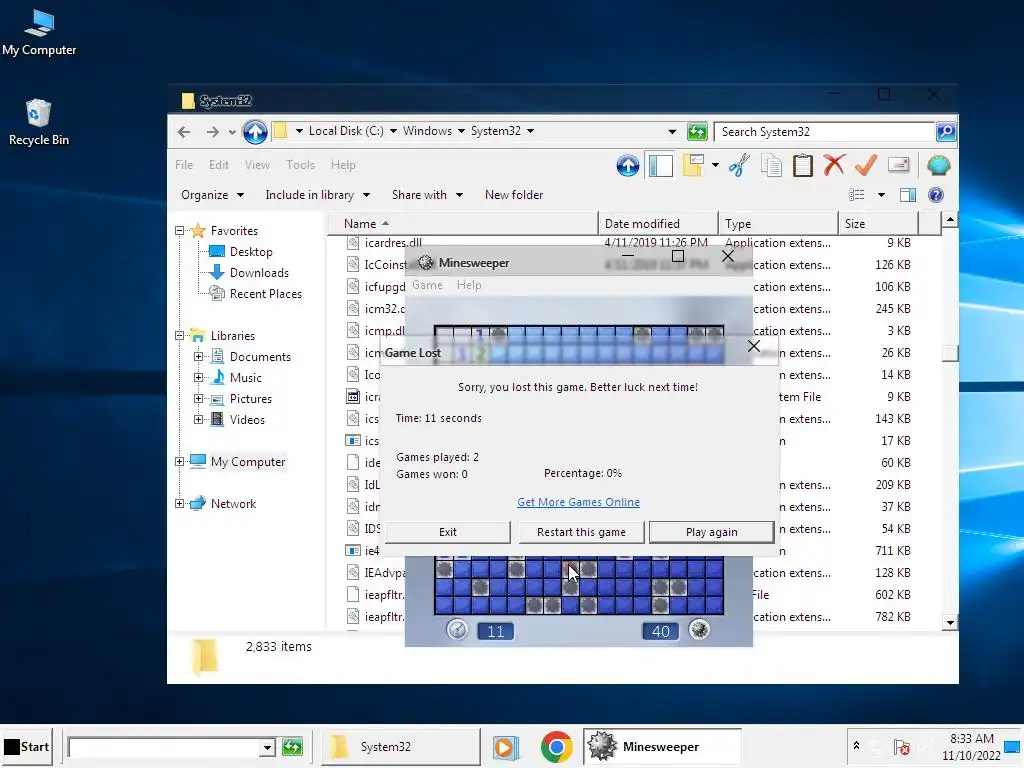
Task: Click the Back arrow in the System32 window
Action: tap(184, 132)
